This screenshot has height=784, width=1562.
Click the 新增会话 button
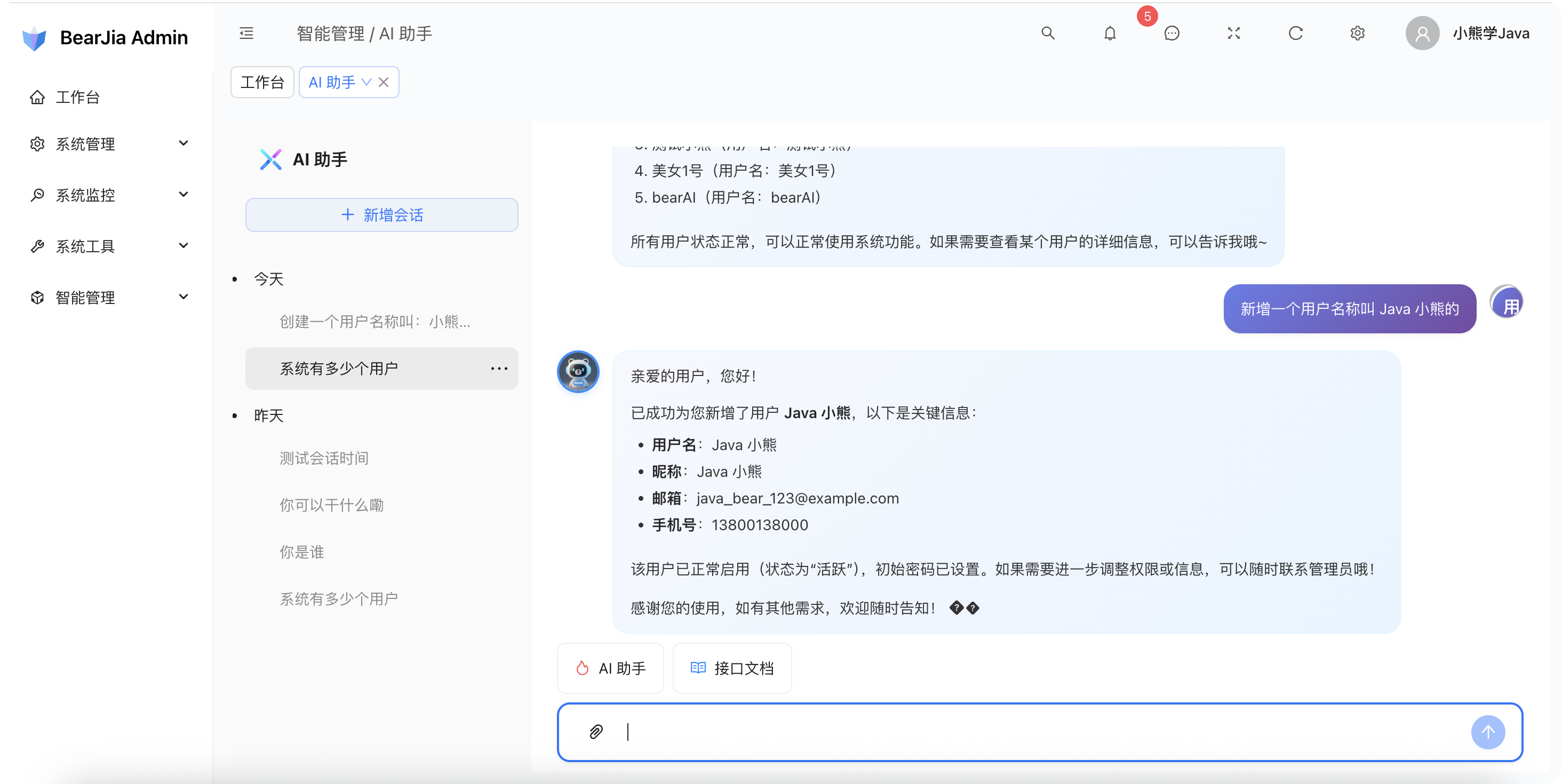[x=381, y=214]
